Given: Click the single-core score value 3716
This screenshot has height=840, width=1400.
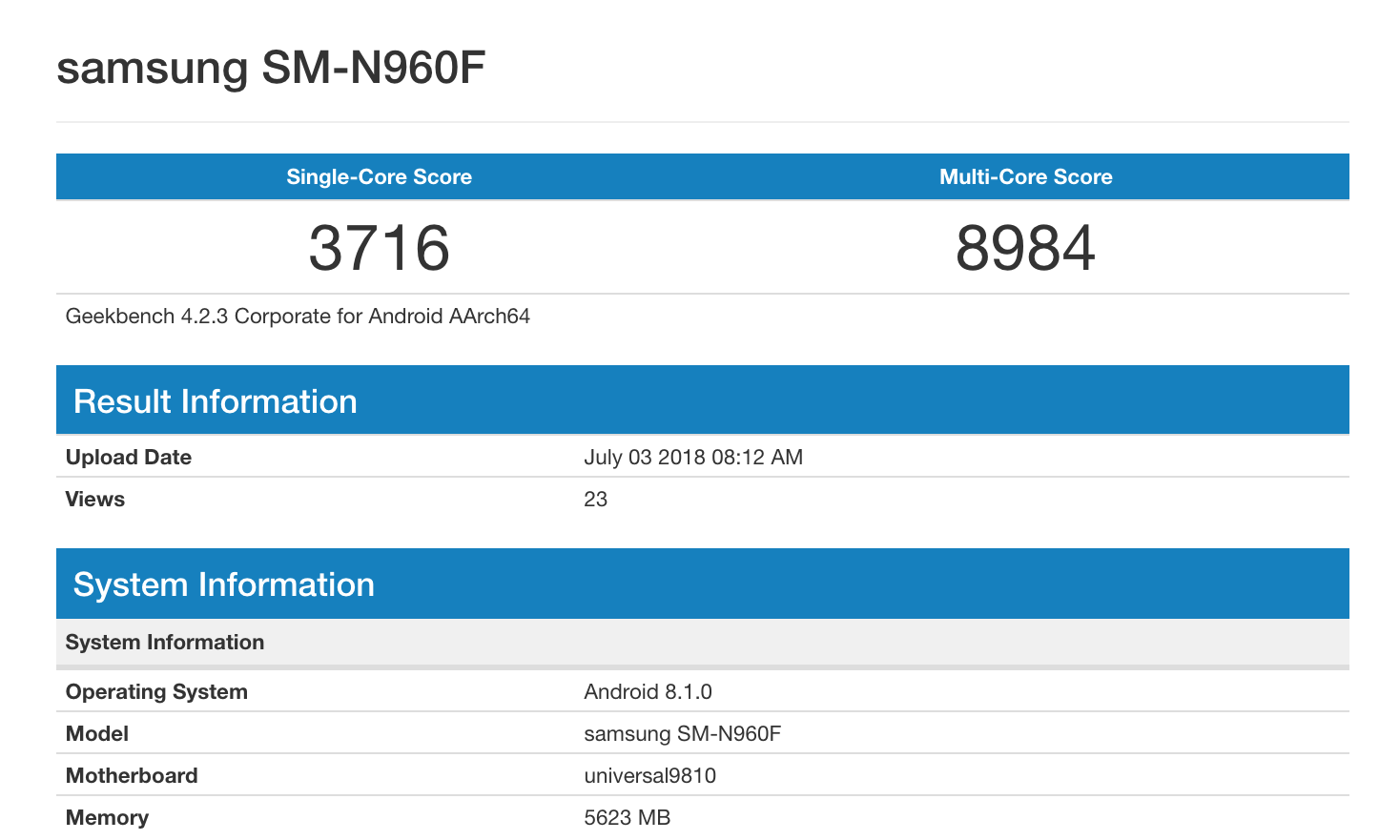Looking at the screenshot, I should tap(379, 248).
